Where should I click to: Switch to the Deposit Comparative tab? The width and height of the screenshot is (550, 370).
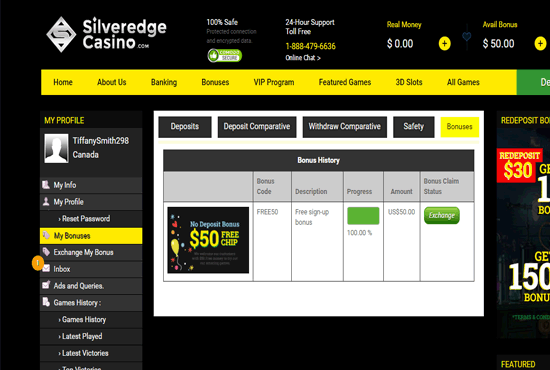pyautogui.click(x=257, y=127)
